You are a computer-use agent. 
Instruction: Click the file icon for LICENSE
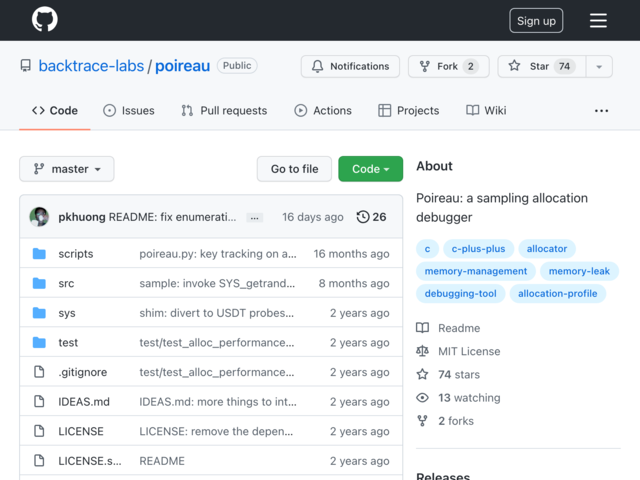pyautogui.click(x=39, y=431)
